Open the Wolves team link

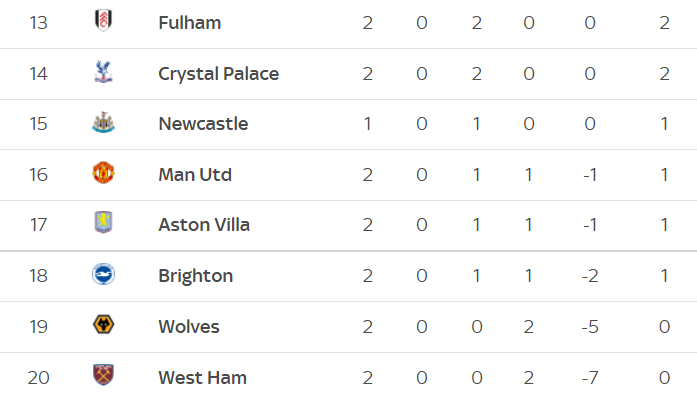tap(189, 327)
